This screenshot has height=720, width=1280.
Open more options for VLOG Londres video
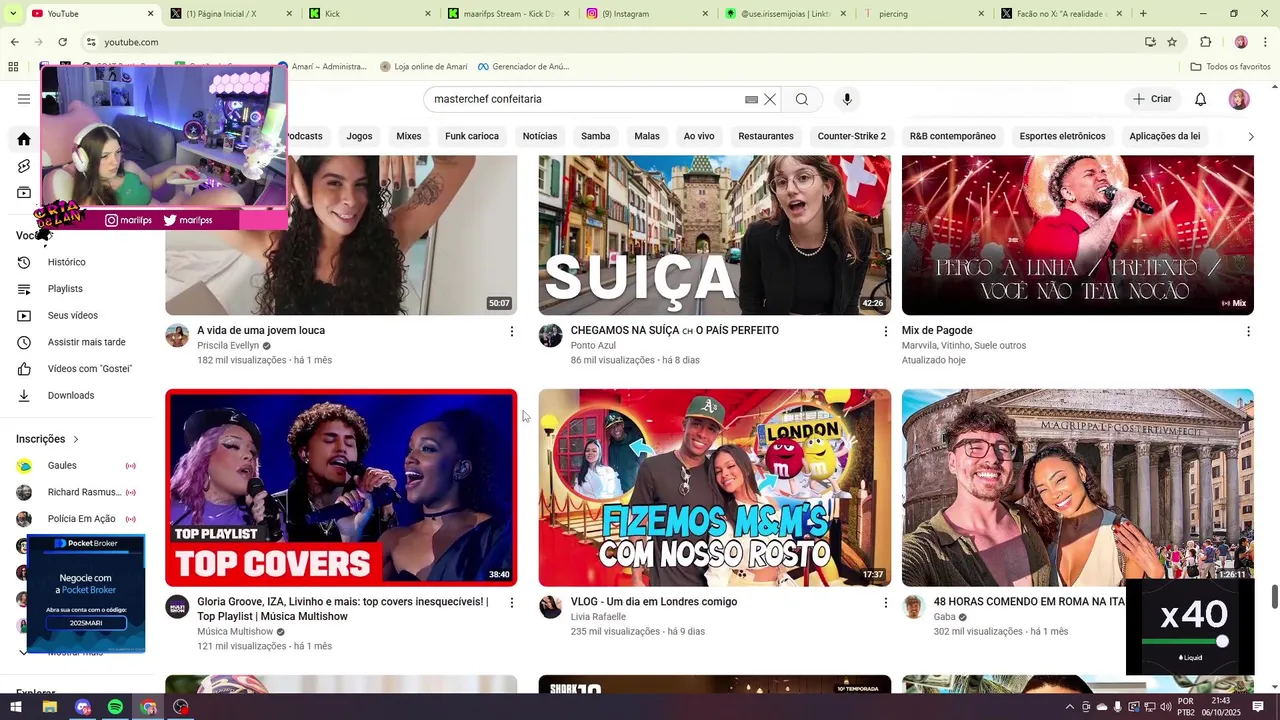[885, 603]
